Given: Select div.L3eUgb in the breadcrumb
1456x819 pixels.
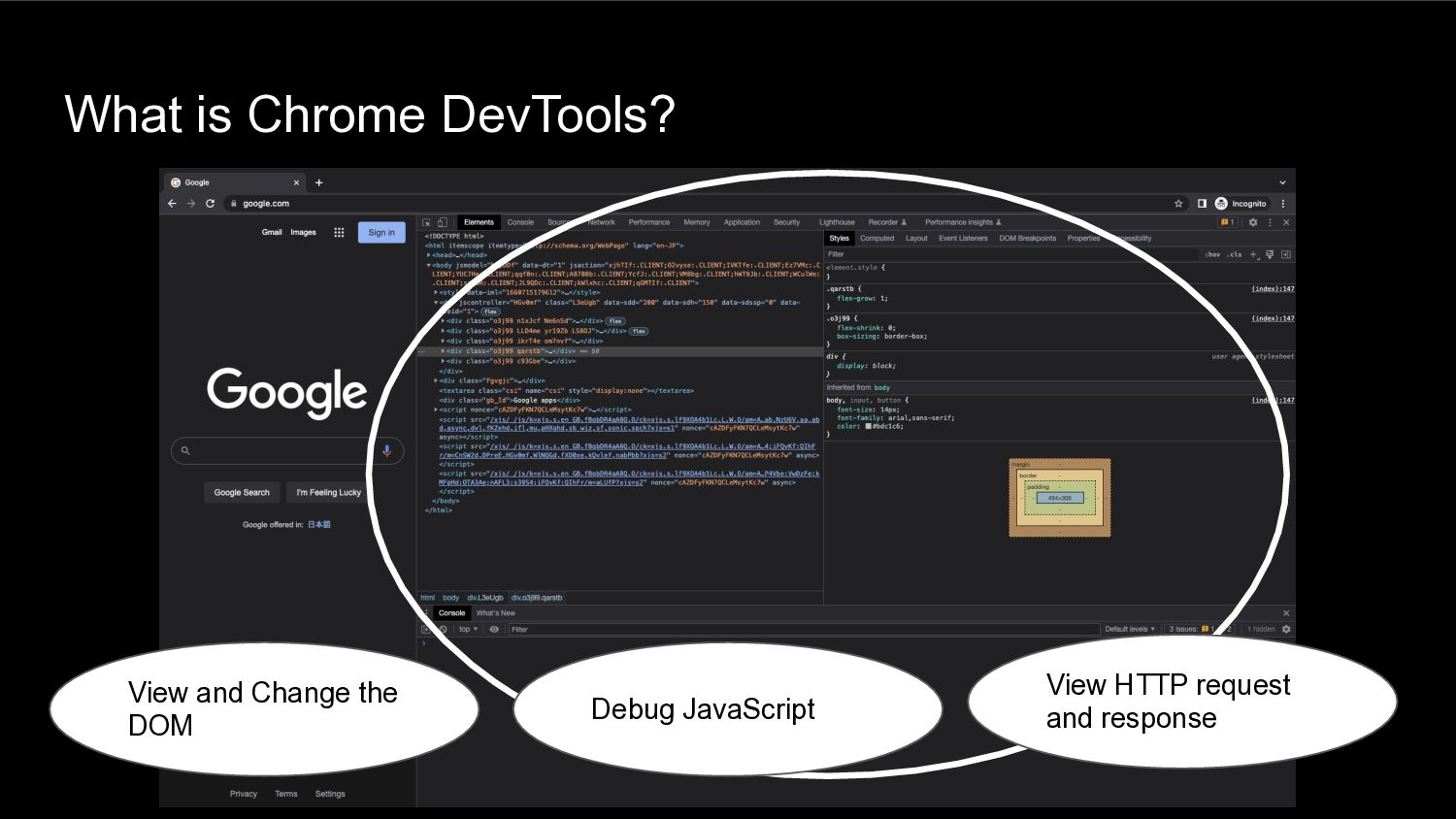Looking at the screenshot, I should pos(485,598).
